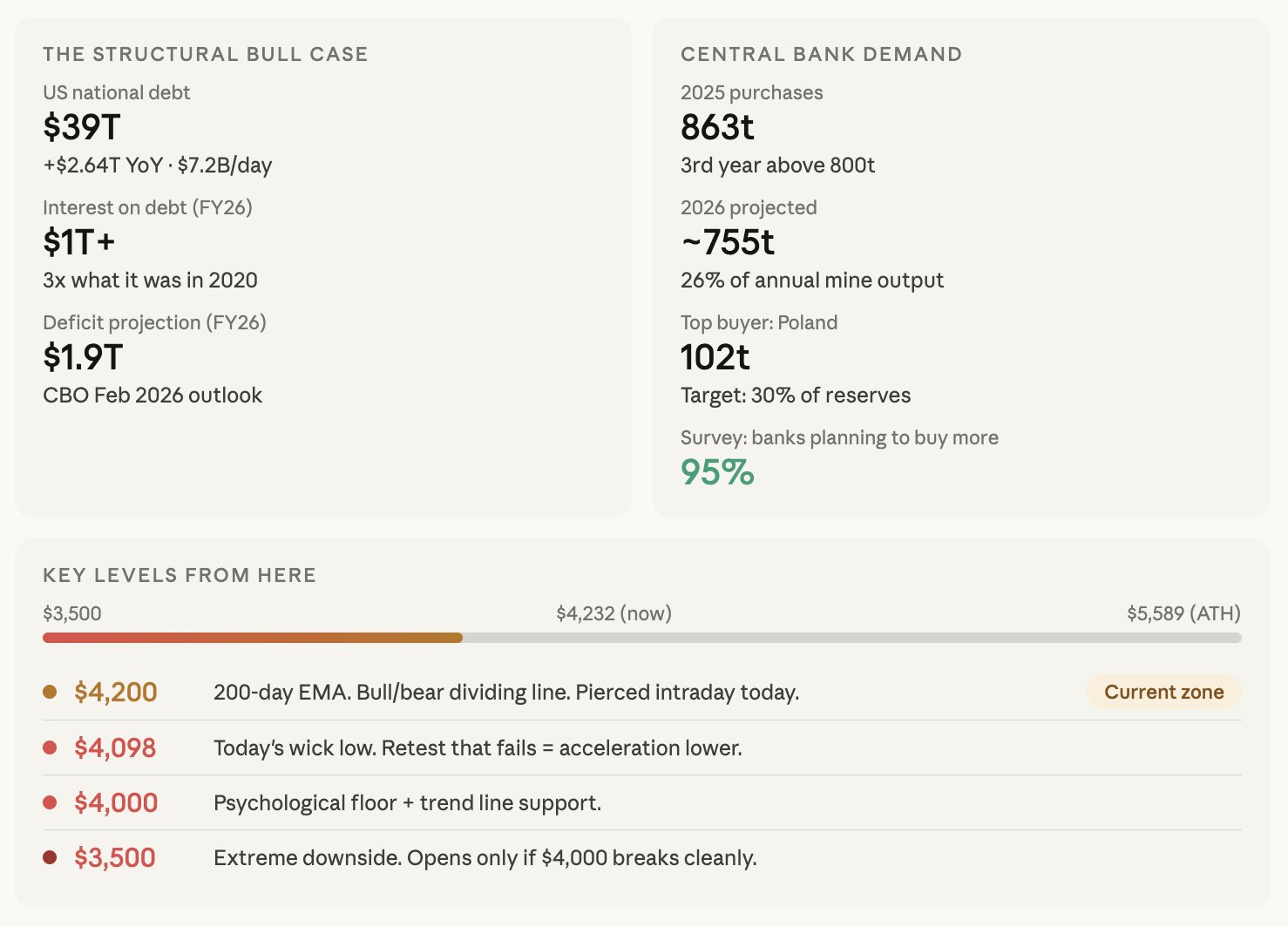Click the red dot beside $4,000
Image resolution: width=1288 pixels, height=927 pixels.
50,802
